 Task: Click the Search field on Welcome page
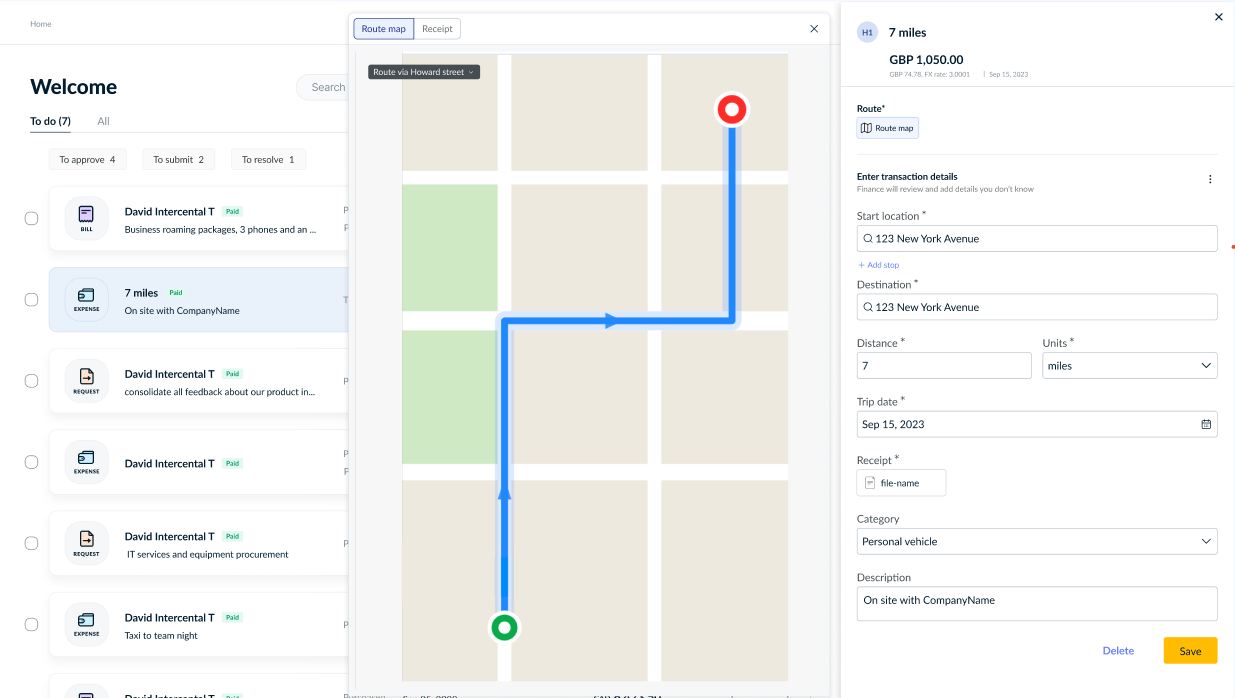(323, 87)
